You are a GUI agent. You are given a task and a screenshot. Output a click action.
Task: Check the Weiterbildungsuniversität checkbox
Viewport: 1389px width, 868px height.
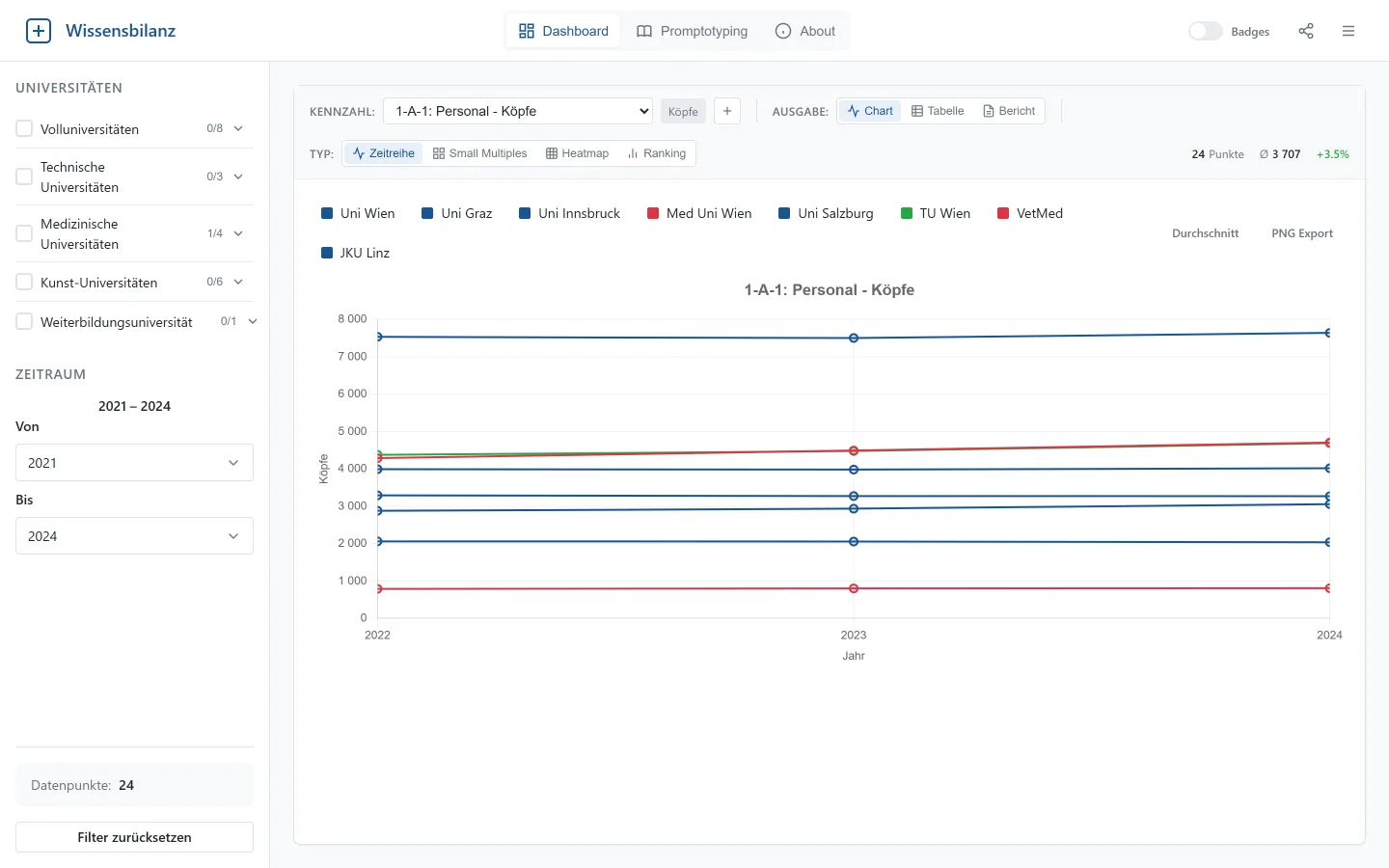[24, 321]
